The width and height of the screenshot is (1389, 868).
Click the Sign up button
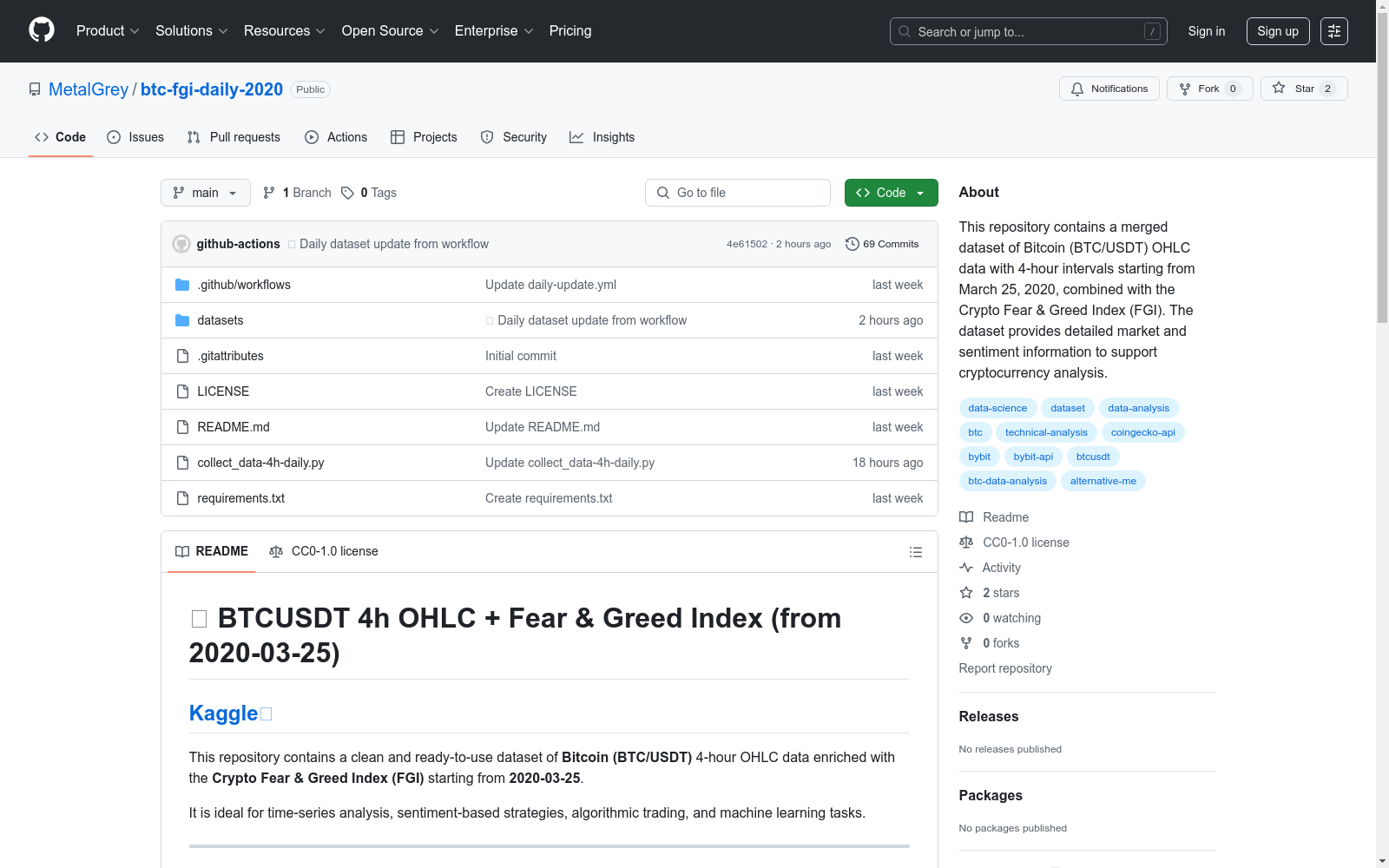(x=1278, y=31)
